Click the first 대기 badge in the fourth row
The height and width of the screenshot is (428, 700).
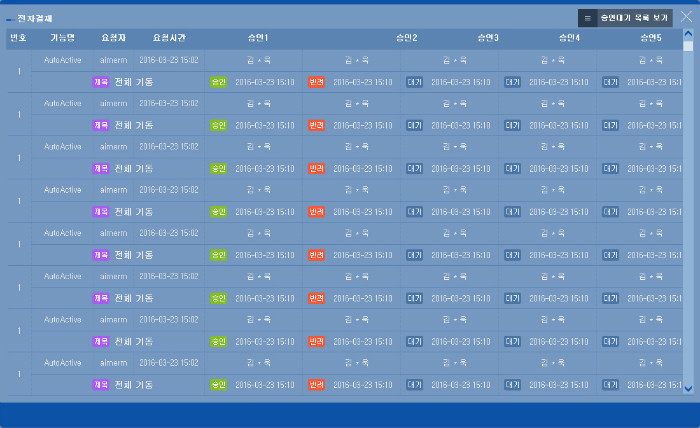pyautogui.click(x=414, y=212)
